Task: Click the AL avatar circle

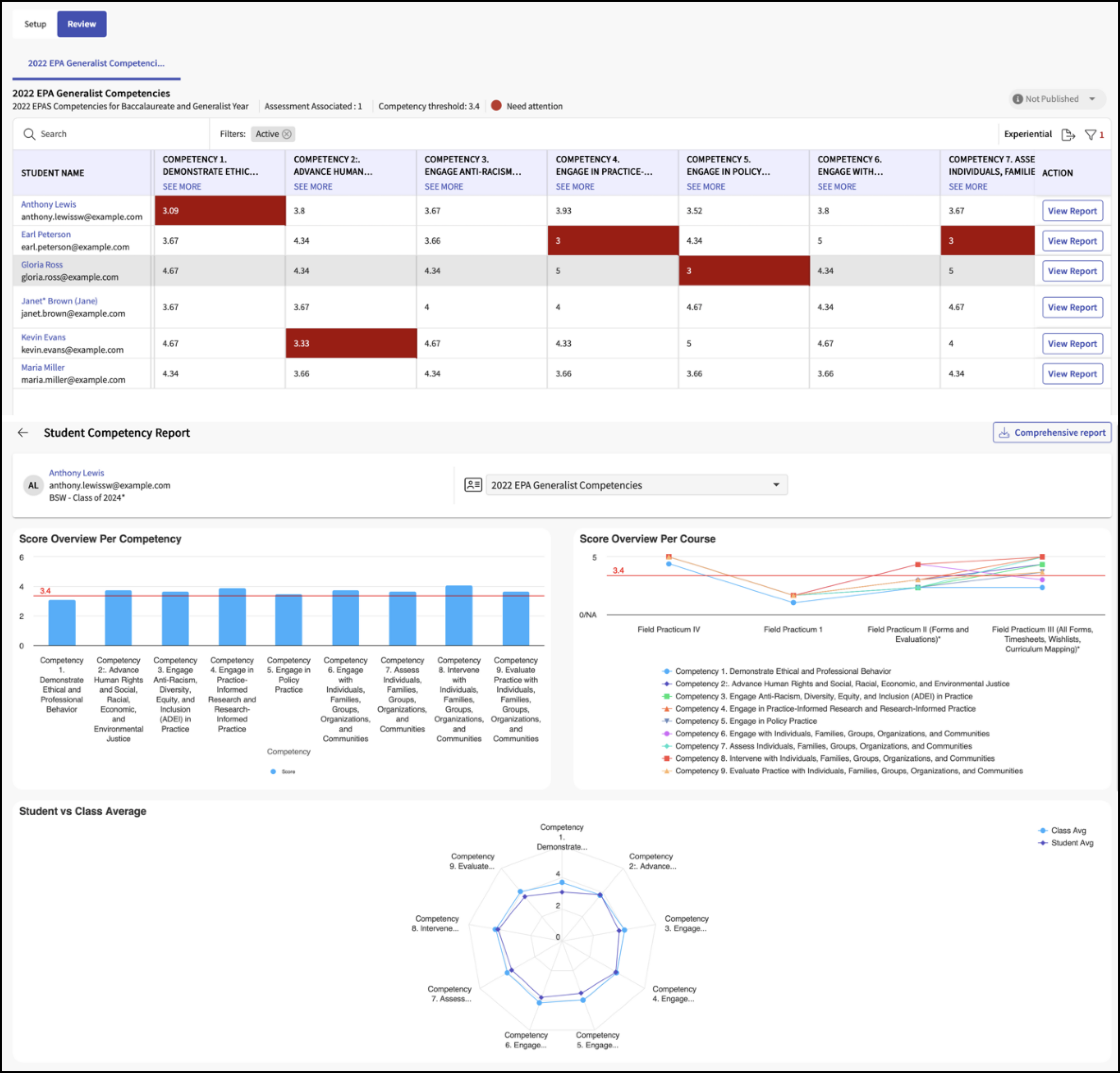Action: point(33,485)
